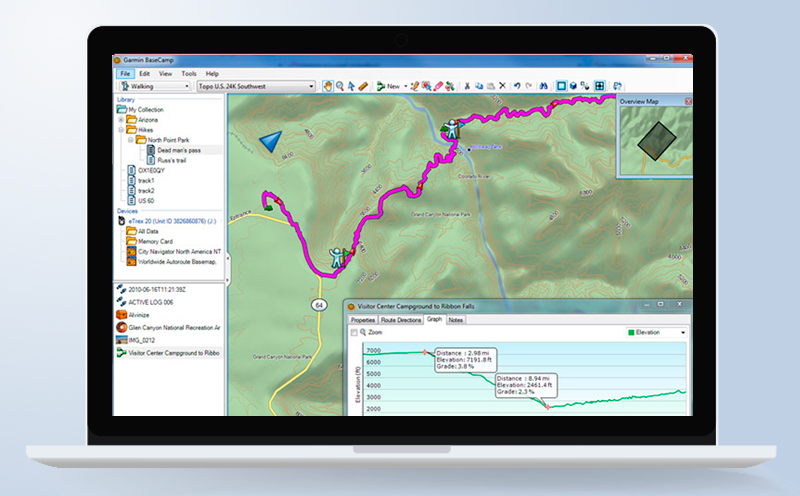Image resolution: width=800 pixels, height=496 pixels.
Task: Select My Collection in Library
Action: pyautogui.click(x=146, y=110)
